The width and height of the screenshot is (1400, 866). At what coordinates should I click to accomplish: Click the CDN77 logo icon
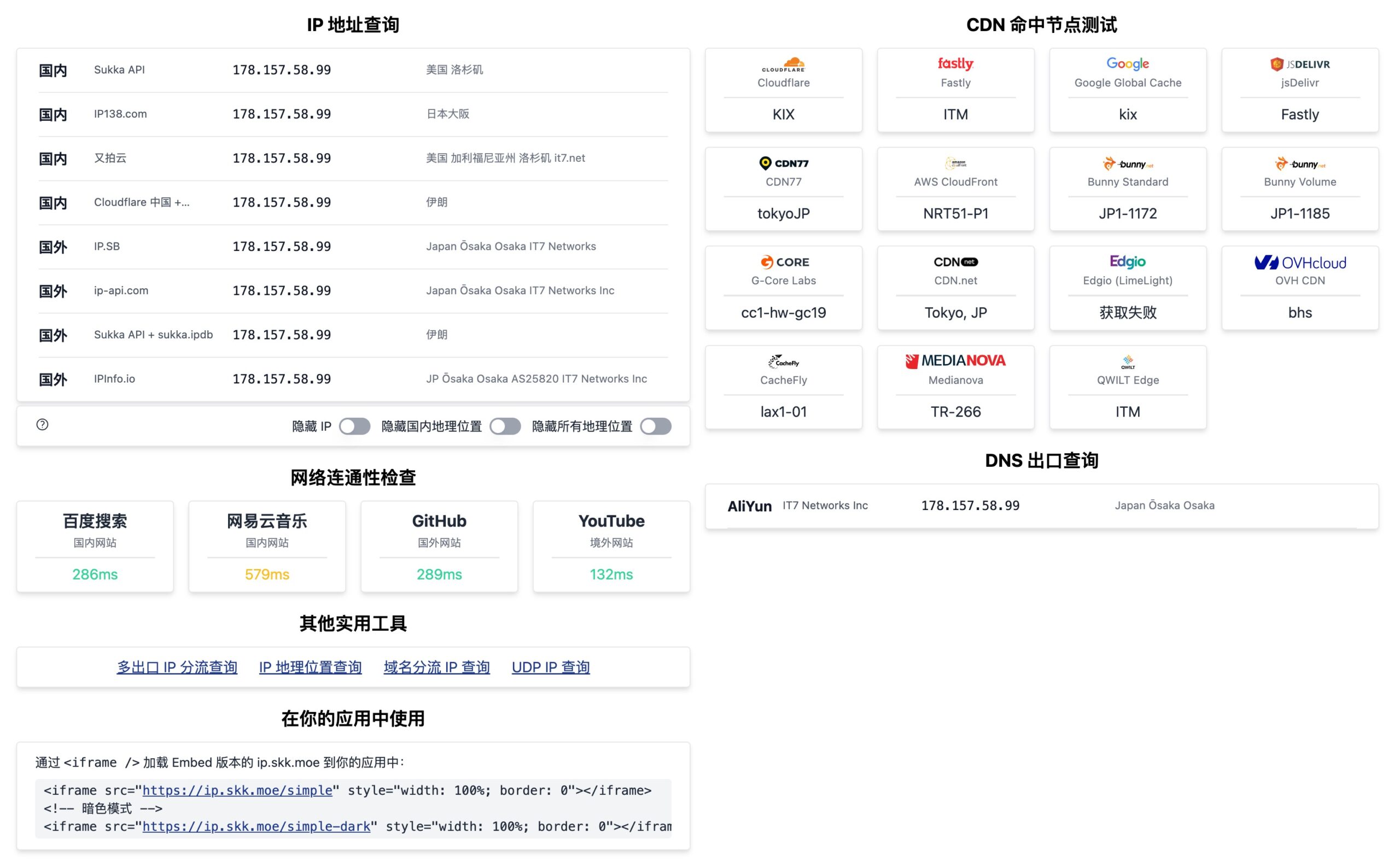click(x=783, y=163)
